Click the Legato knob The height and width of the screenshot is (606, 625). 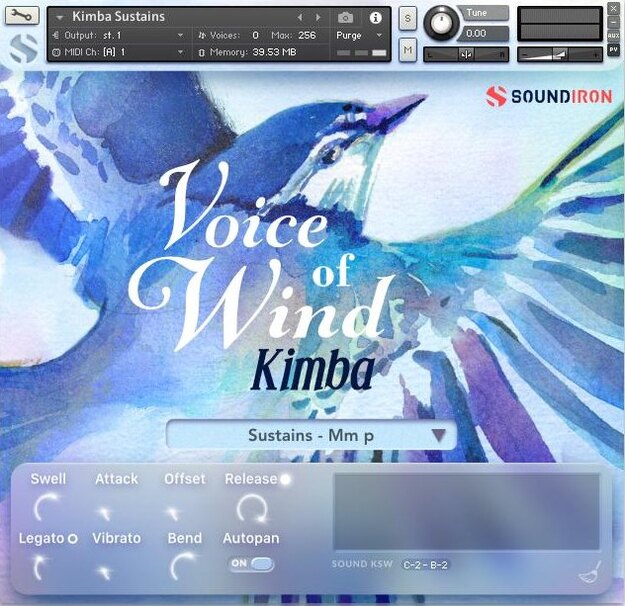pos(41,568)
